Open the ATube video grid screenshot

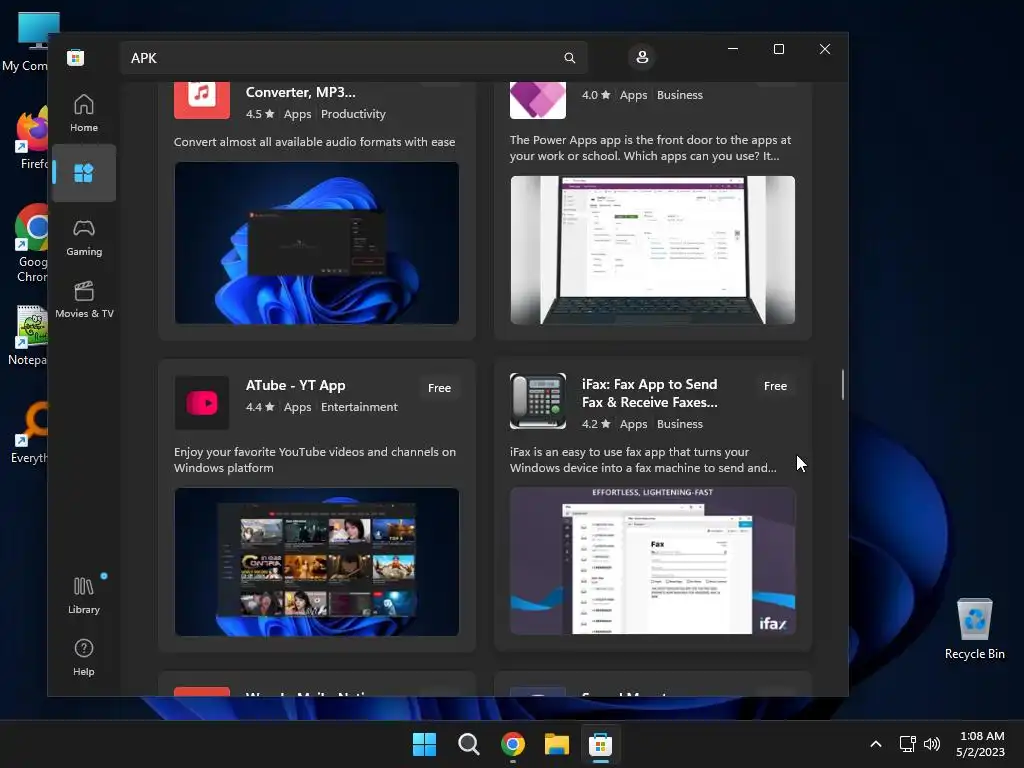317,562
